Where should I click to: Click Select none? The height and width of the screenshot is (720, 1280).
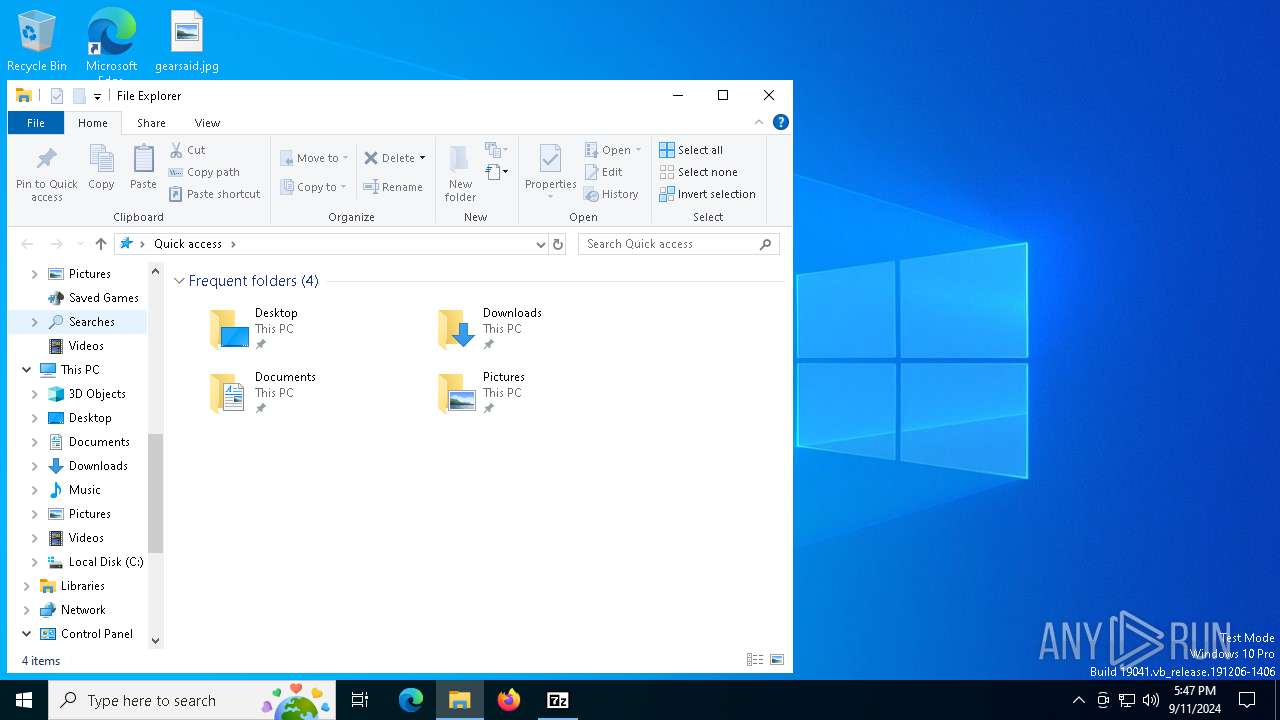698,172
